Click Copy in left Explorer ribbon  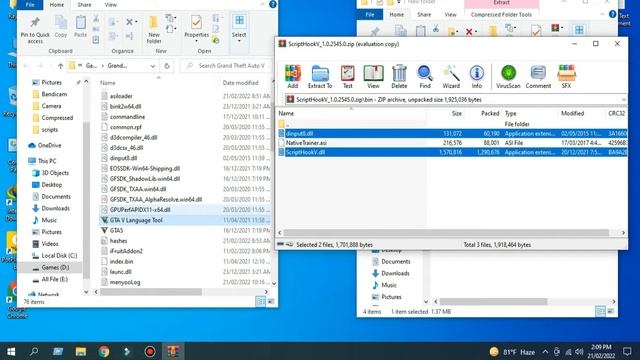click(61, 27)
